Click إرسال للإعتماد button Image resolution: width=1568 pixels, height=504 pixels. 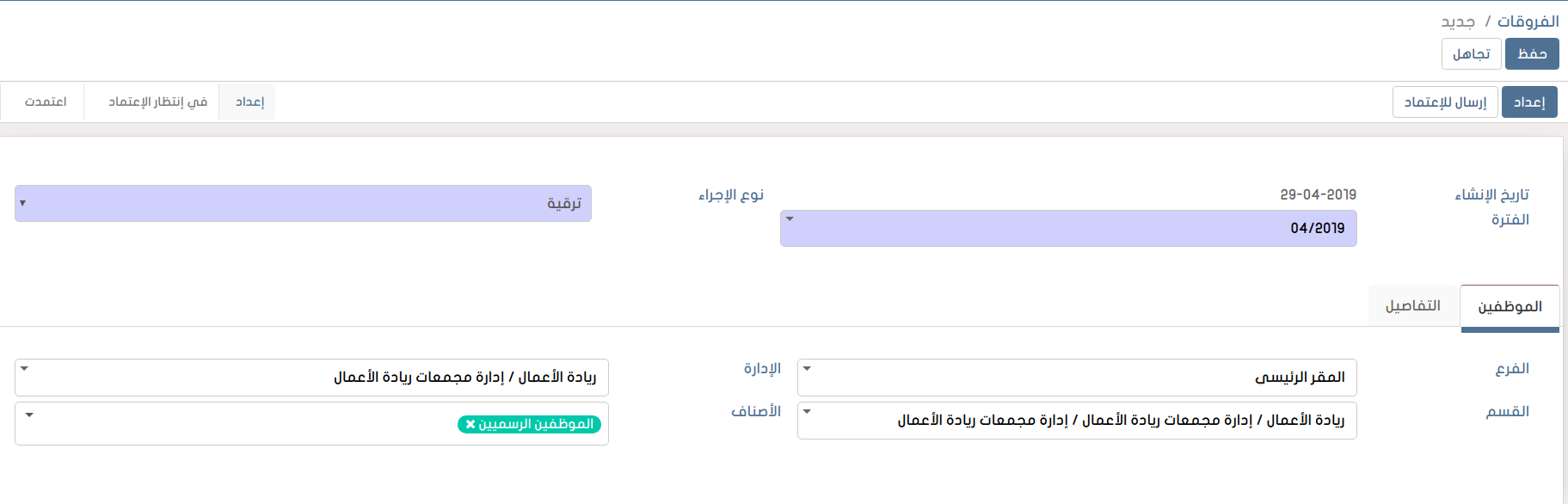[x=1445, y=102]
